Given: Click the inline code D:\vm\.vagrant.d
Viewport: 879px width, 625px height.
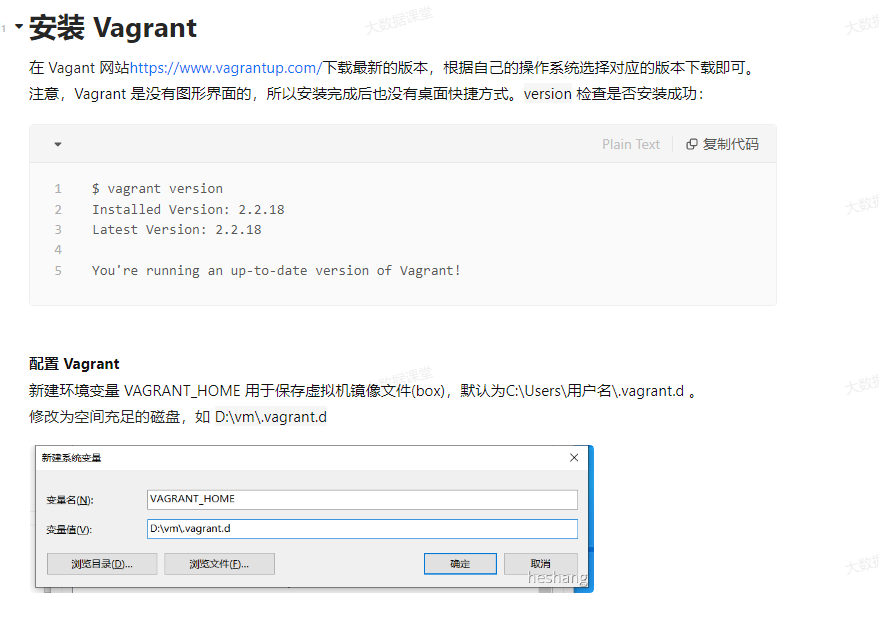Looking at the screenshot, I should [271, 417].
